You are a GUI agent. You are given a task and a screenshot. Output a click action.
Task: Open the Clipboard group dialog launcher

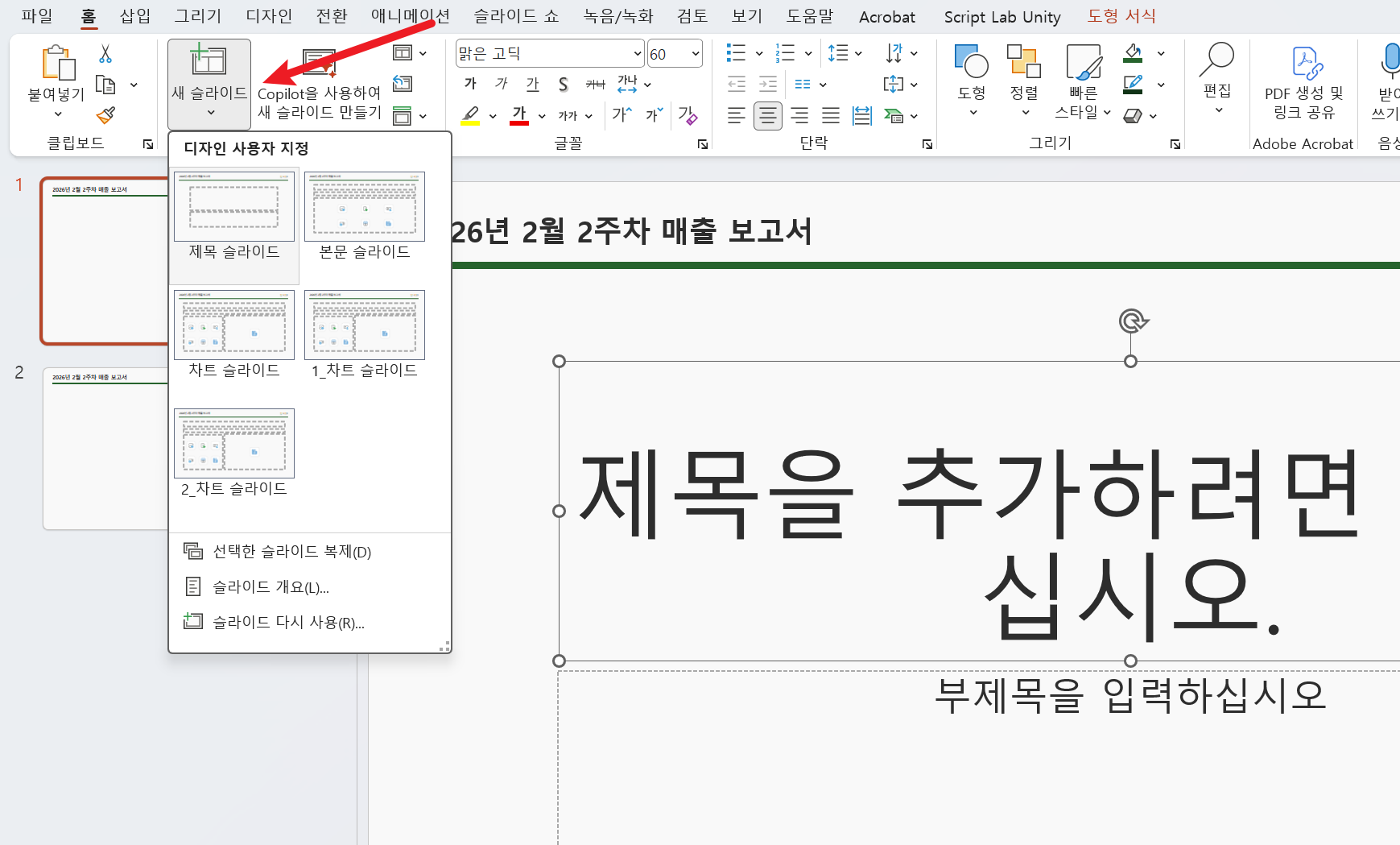pyautogui.click(x=148, y=144)
